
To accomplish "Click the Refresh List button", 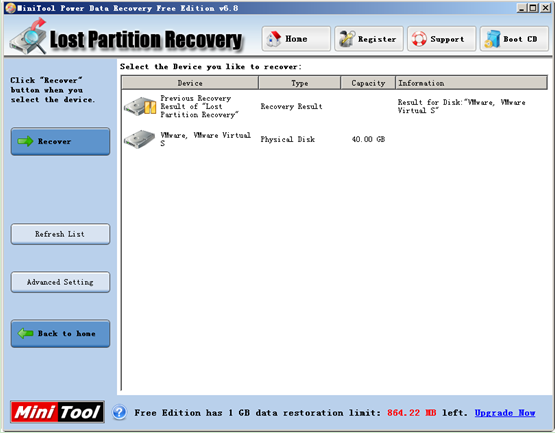I will (x=60, y=234).
